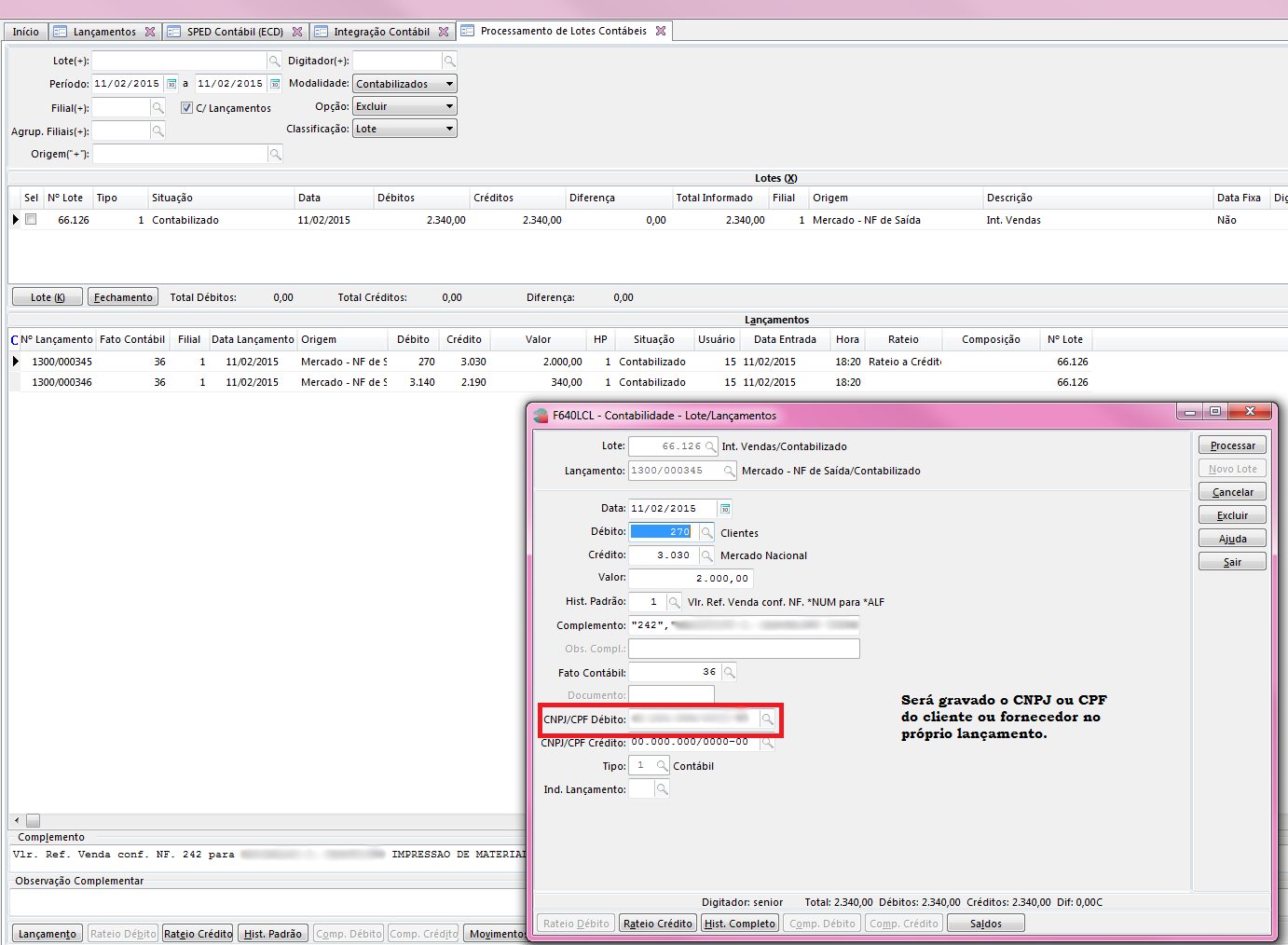Click the Origem input field
Image resolution: width=1288 pixels, height=945 pixels.
180,154
